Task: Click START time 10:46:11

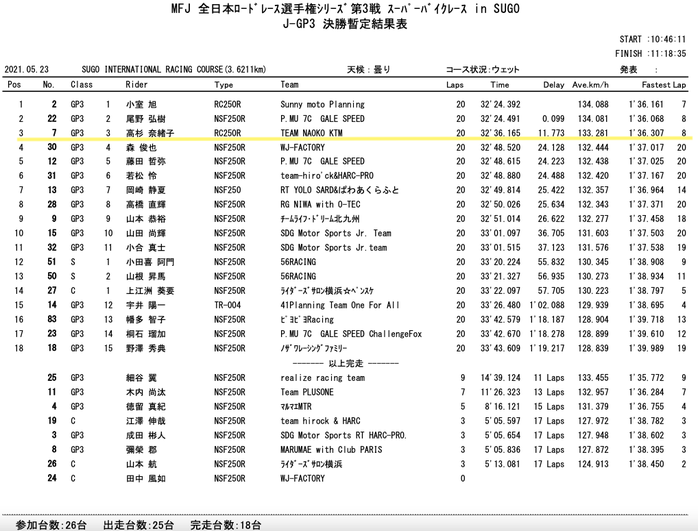Action: tap(667, 39)
